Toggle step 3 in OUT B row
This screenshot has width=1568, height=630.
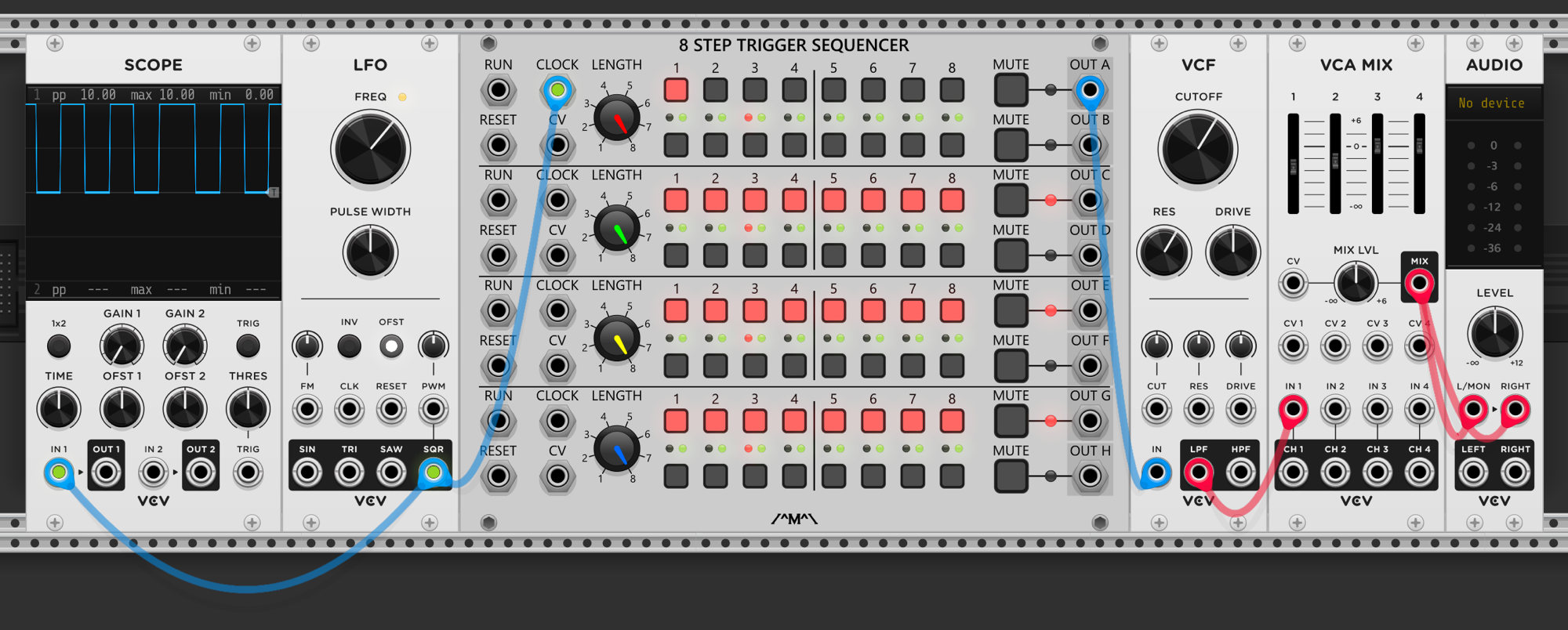(x=755, y=145)
